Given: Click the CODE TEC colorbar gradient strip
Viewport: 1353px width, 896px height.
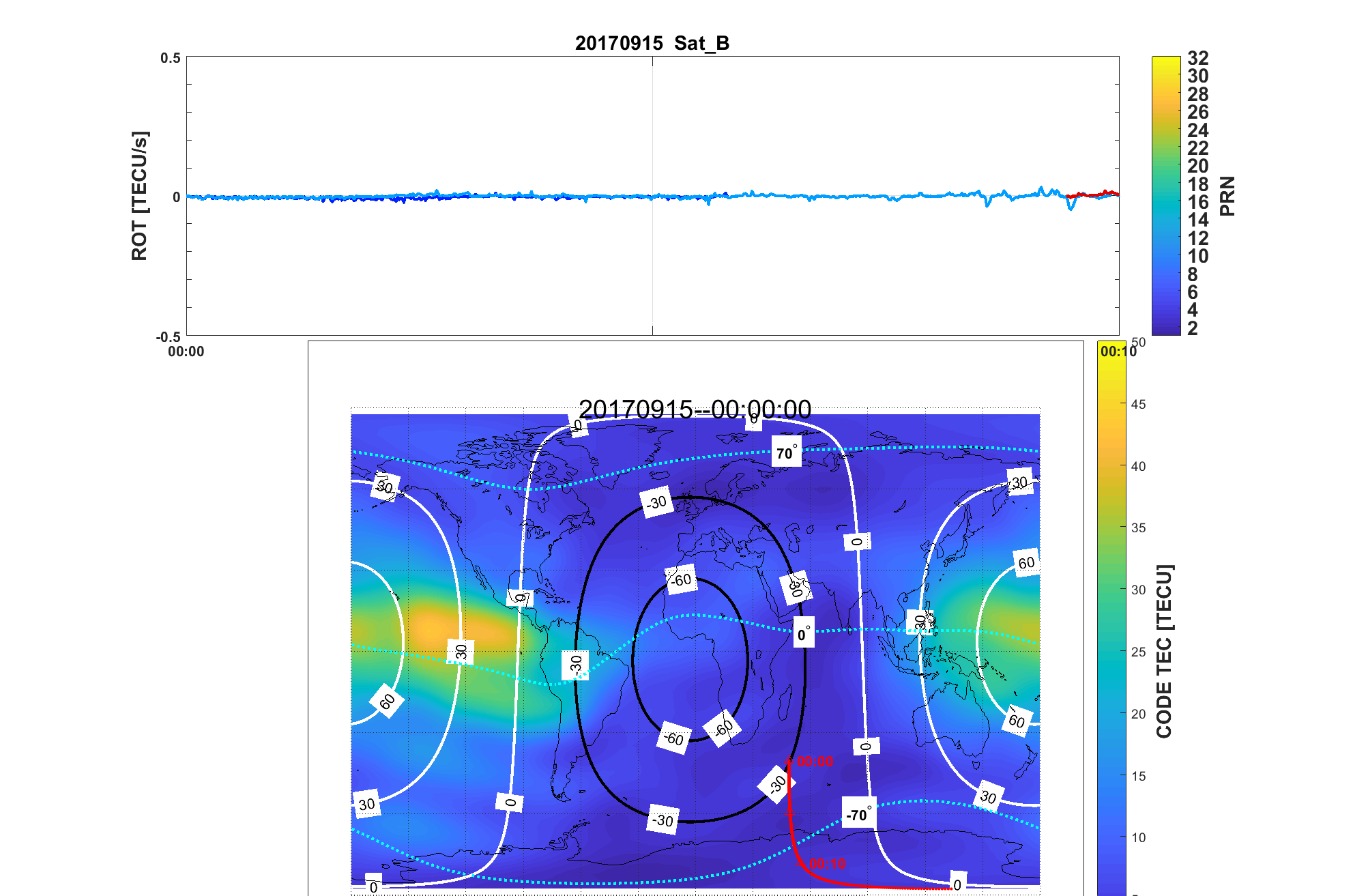Looking at the screenshot, I should click(1111, 614).
